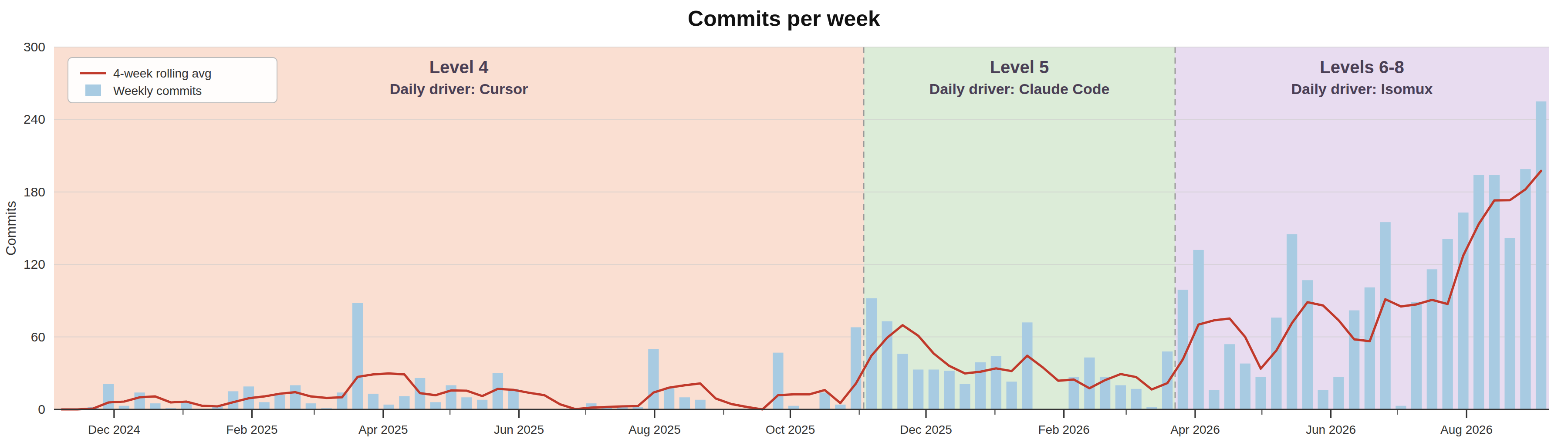This screenshot has width=1568, height=446.
Task: Click the 240 y-axis tick label
Action: (34, 119)
